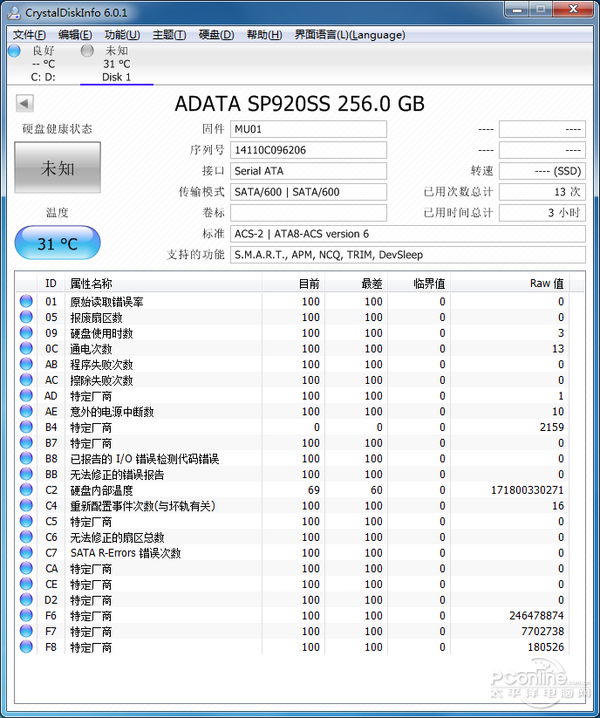Click the status orb for attribute C2
Image resolution: width=600 pixels, height=718 pixels.
pos(26,490)
